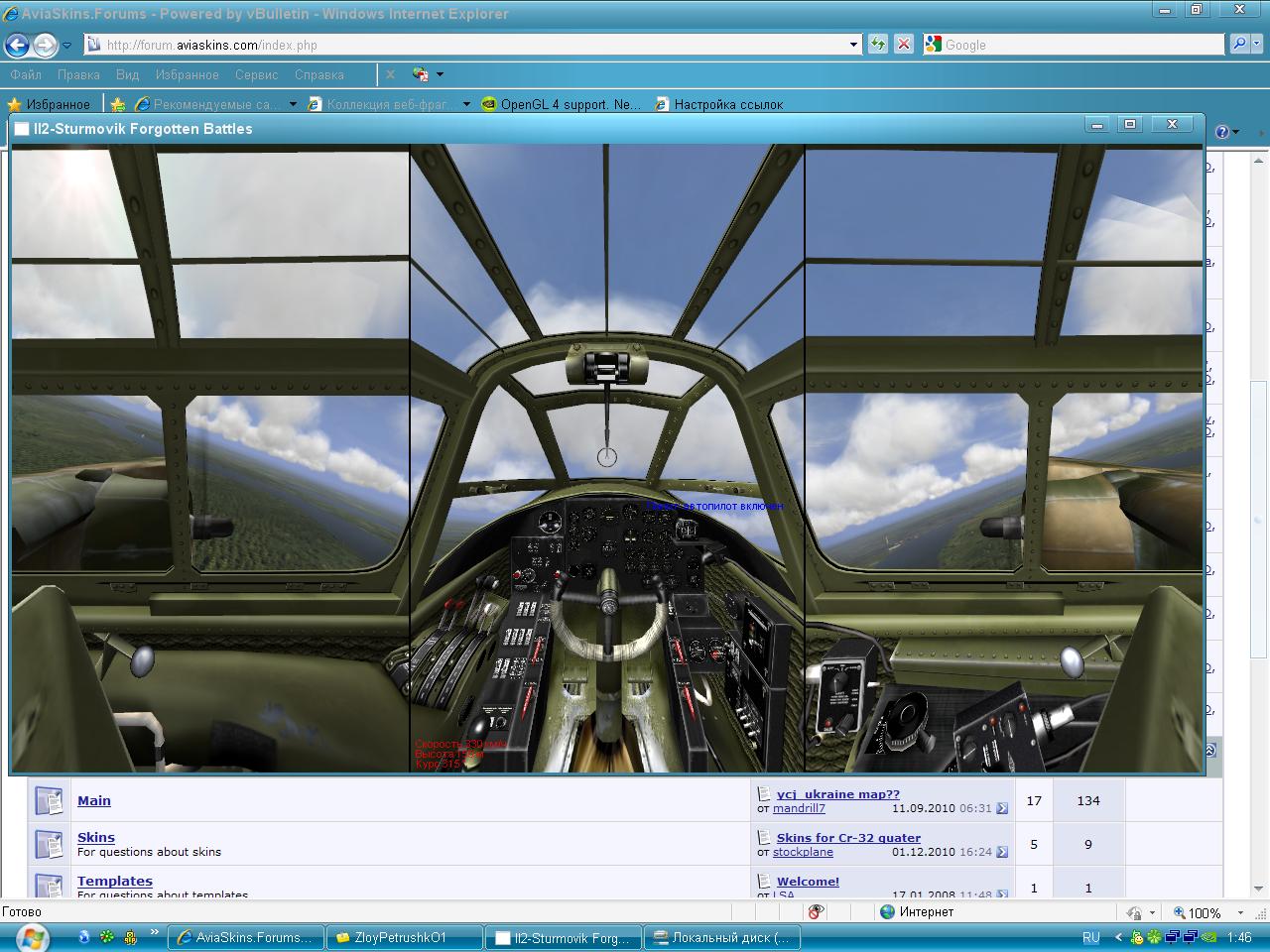This screenshot has height=952, width=1270.
Task: Click the green Refresh page icon
Action: (x=878, y=45)
